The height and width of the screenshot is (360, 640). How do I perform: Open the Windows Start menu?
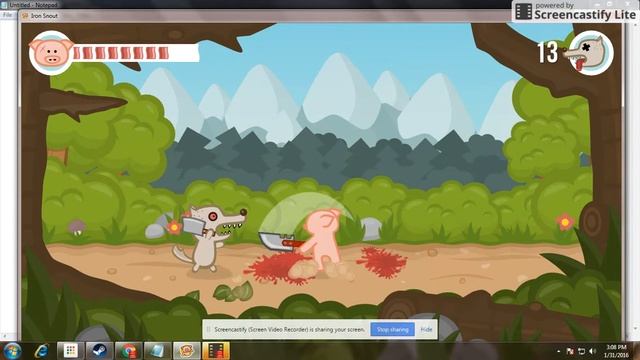[12, 351]
